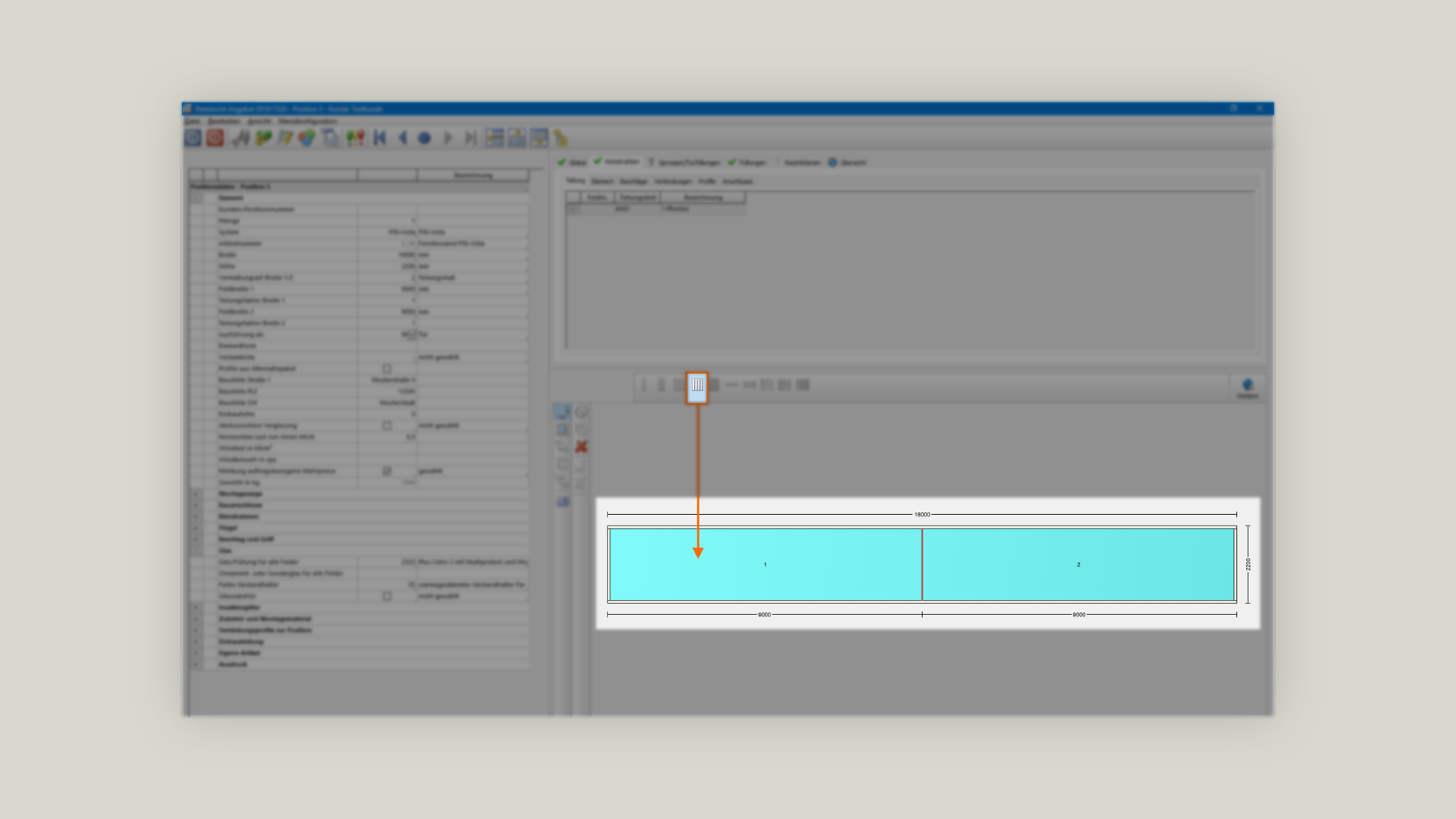The height and width of the screenshot is (819, 1456).
Task: Open the Ansicht menu
Action: click(x=259, y=121)
